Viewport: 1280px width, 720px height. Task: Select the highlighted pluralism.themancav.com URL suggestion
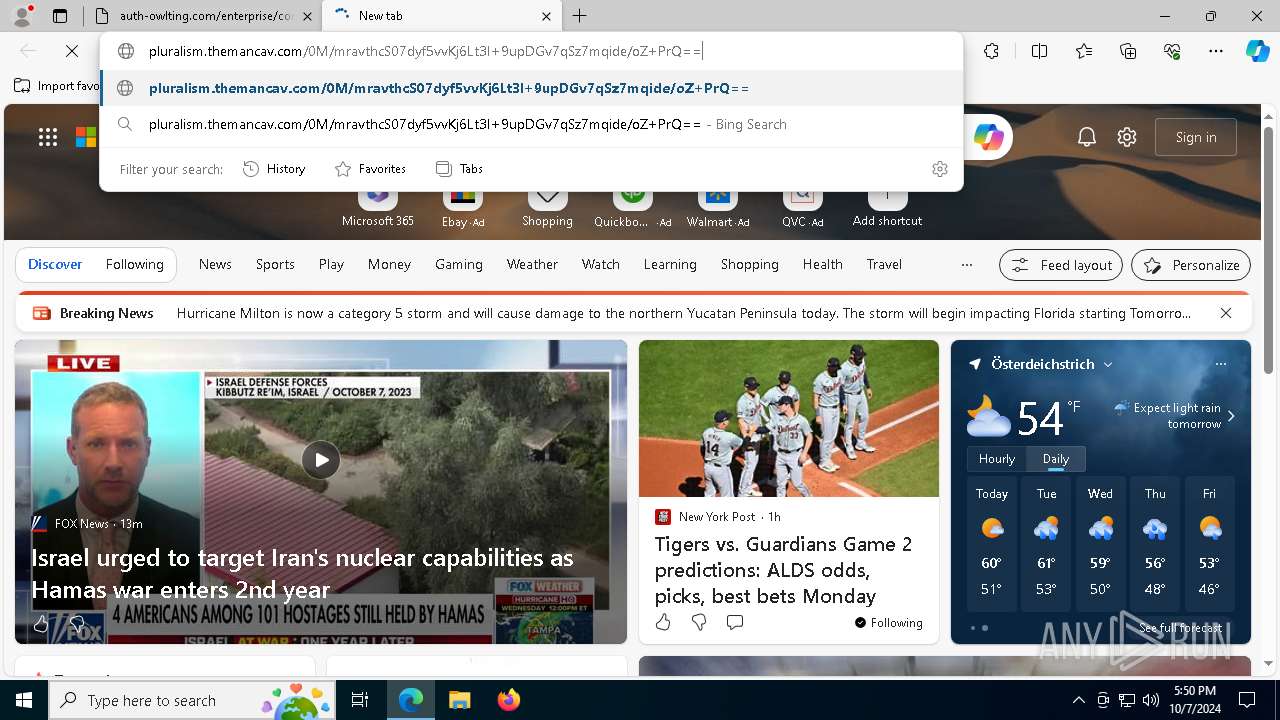point(532,88)
